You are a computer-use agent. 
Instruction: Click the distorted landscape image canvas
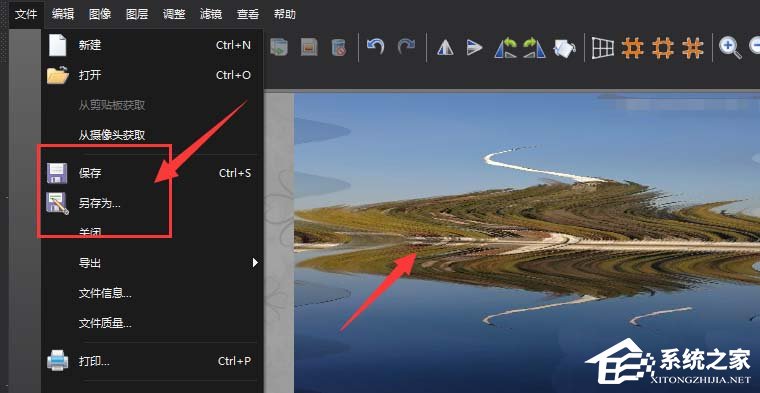click(527, 242)
